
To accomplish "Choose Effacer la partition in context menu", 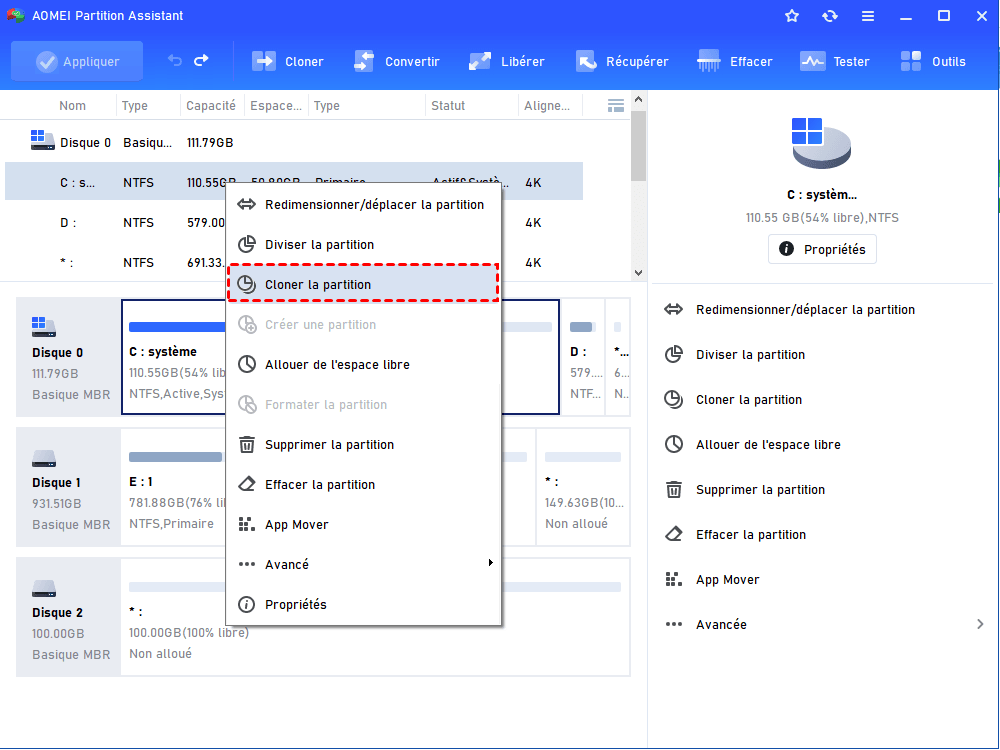I will click(364, 485).
